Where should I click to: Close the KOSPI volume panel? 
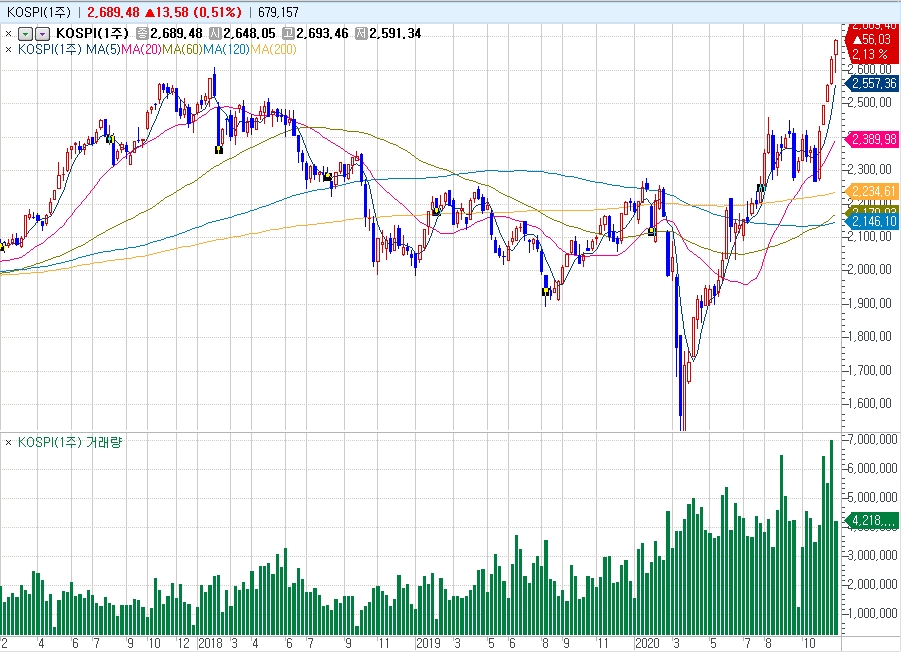[x=9, y=441]
